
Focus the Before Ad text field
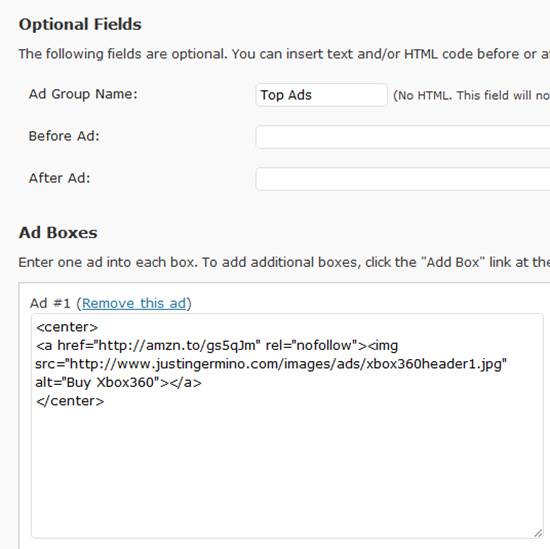(x=403, y=137)
